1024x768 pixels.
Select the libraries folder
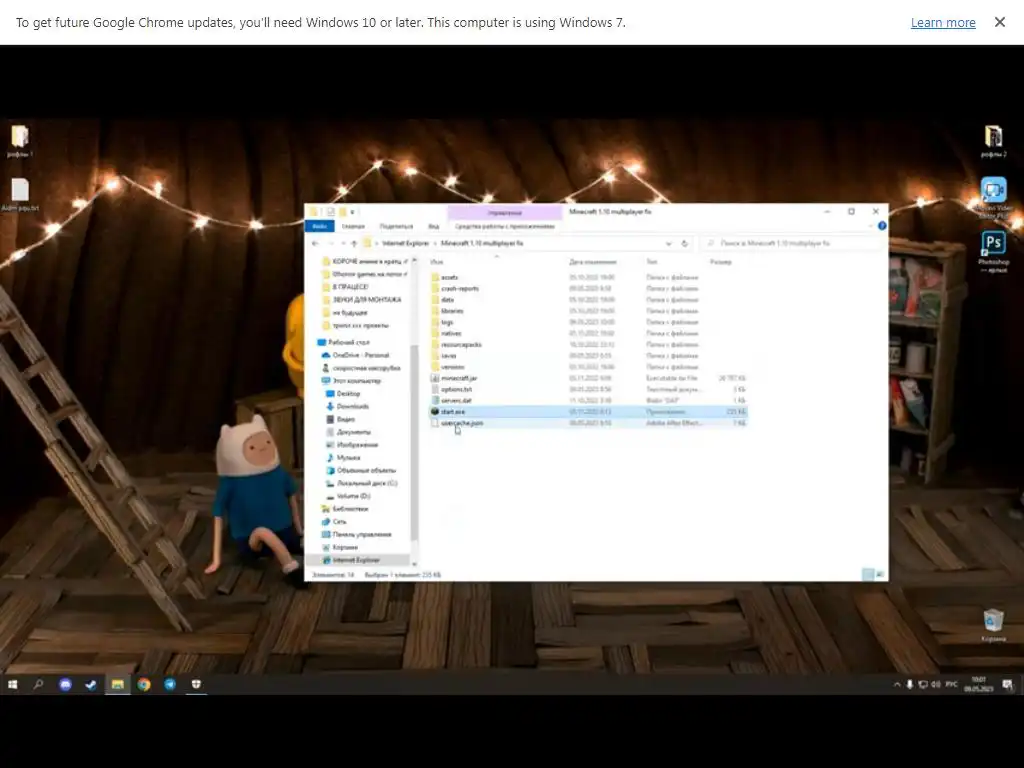[452, 311]
